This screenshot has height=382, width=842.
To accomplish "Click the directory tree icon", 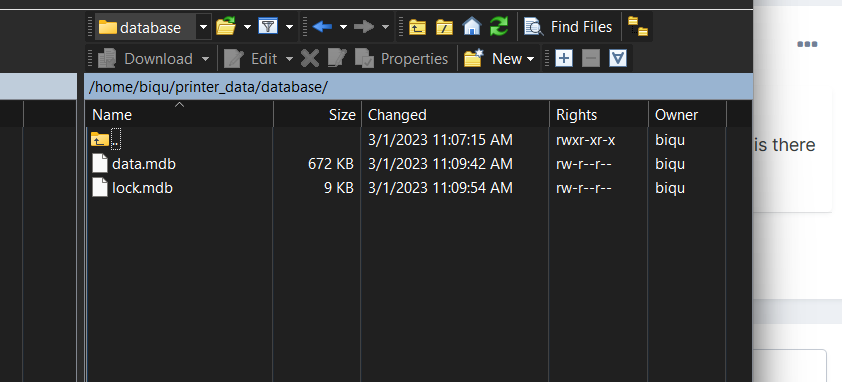I will 638,27.
